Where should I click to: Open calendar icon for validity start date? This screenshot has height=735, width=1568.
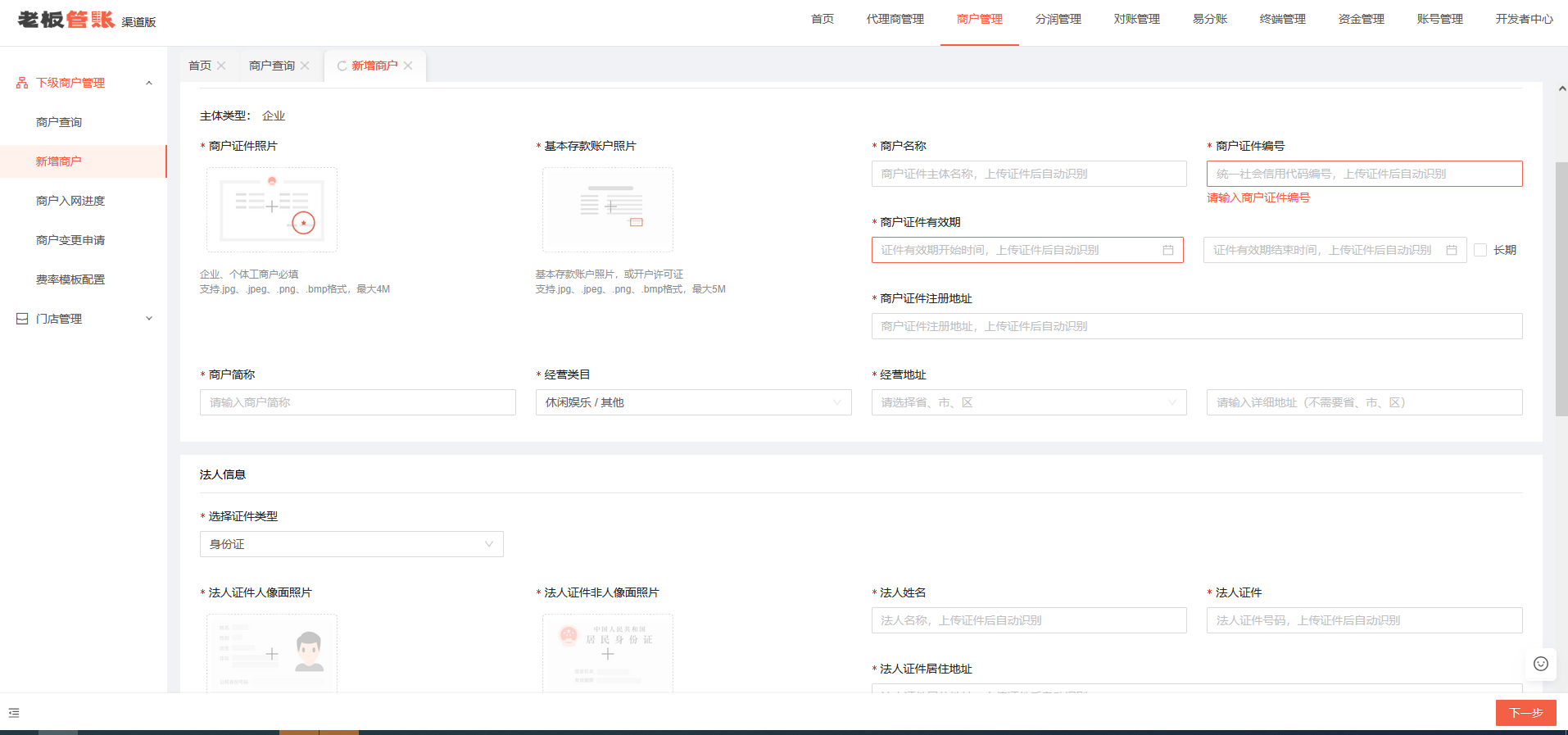click(x=1168, y=250)
